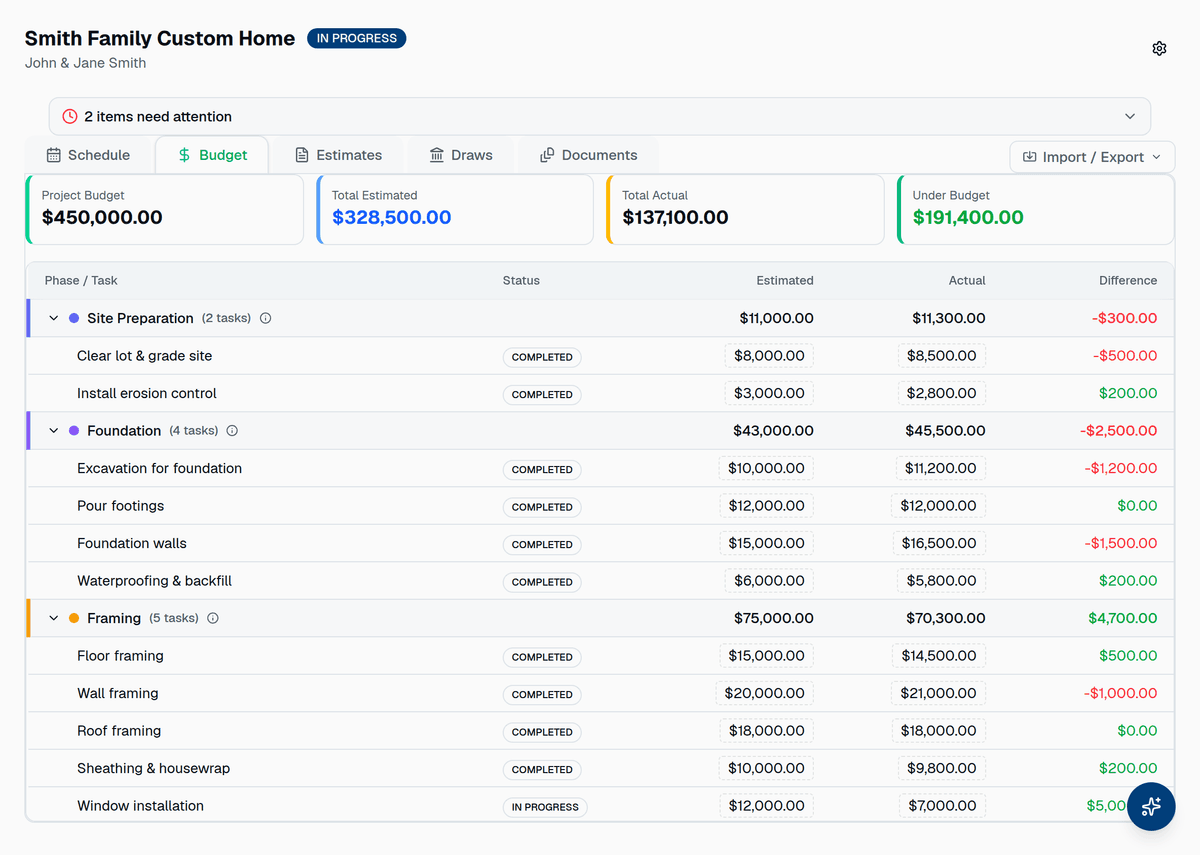Click the Estimated column header

click(x=785, y=281)
